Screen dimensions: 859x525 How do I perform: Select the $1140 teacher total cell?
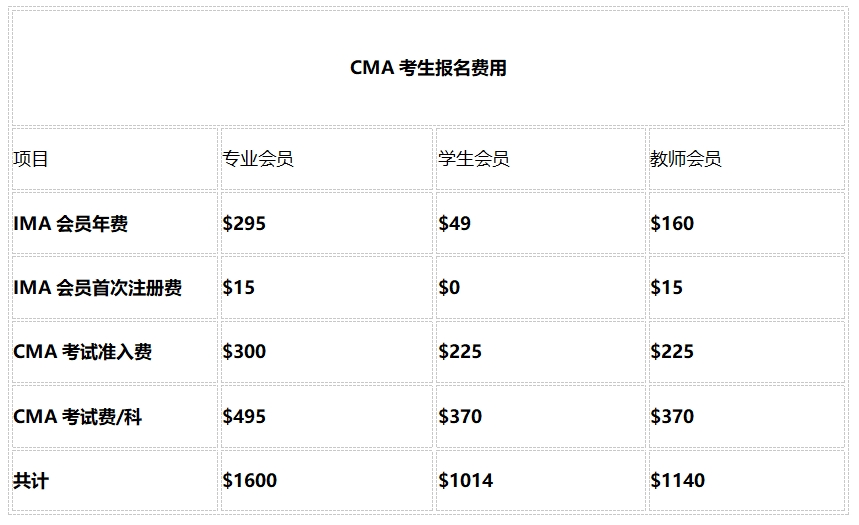pyautogui.click(x=678, y=480)
